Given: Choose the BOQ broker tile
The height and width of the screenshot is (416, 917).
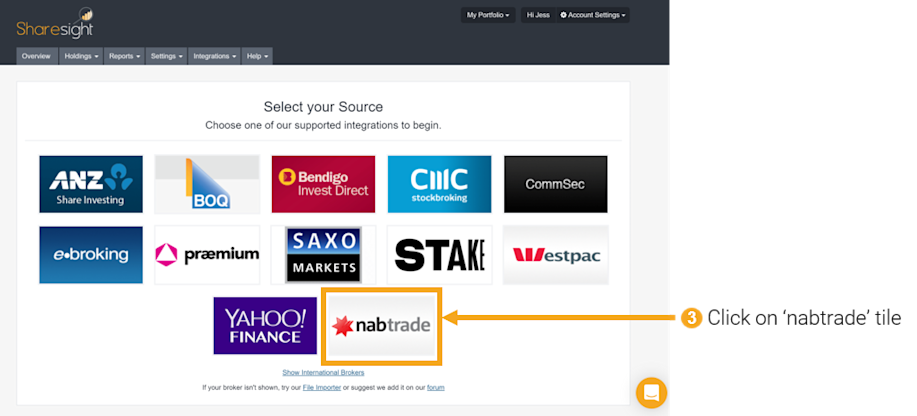Looking at the screenshot, I should 207,184.
